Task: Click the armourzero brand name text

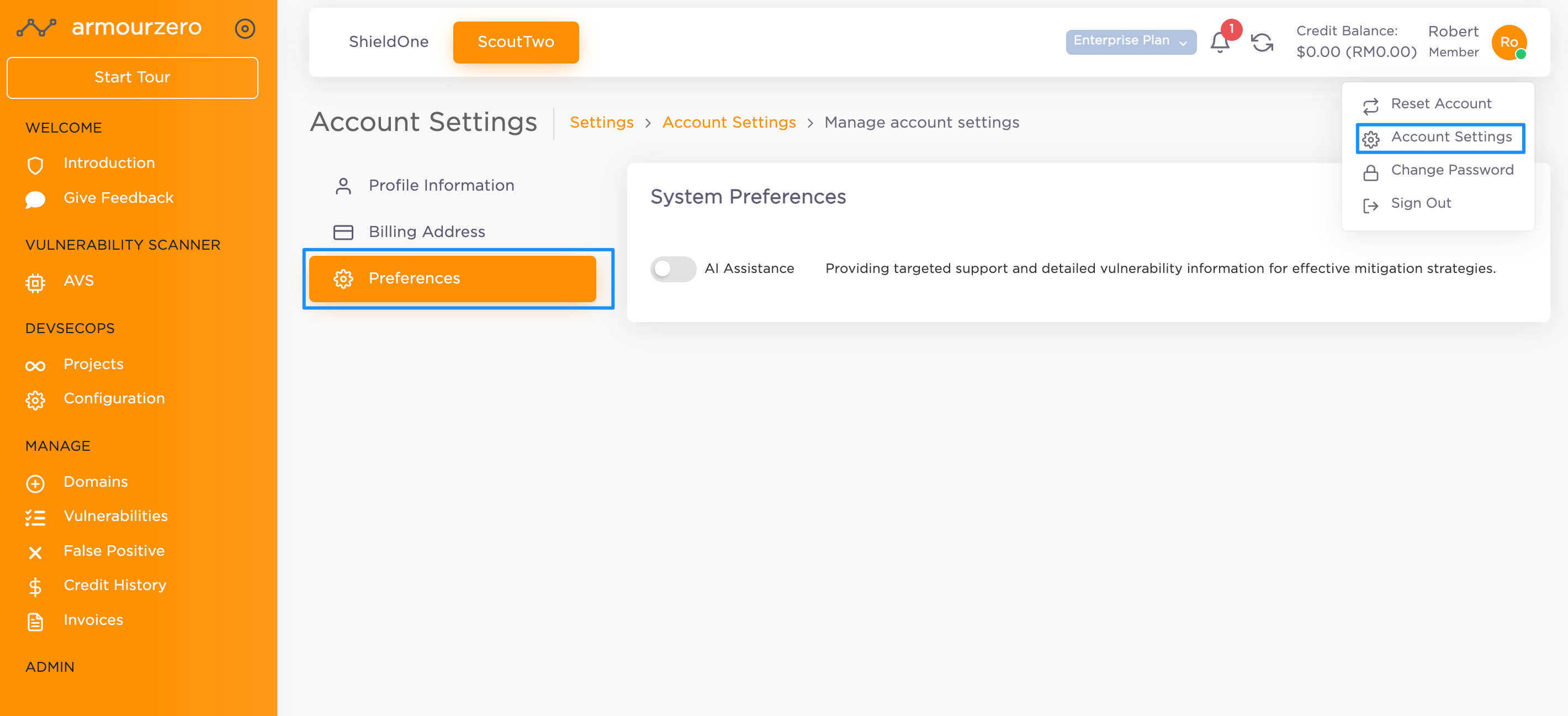Action: pyautogui.click(x=136, y=27)
